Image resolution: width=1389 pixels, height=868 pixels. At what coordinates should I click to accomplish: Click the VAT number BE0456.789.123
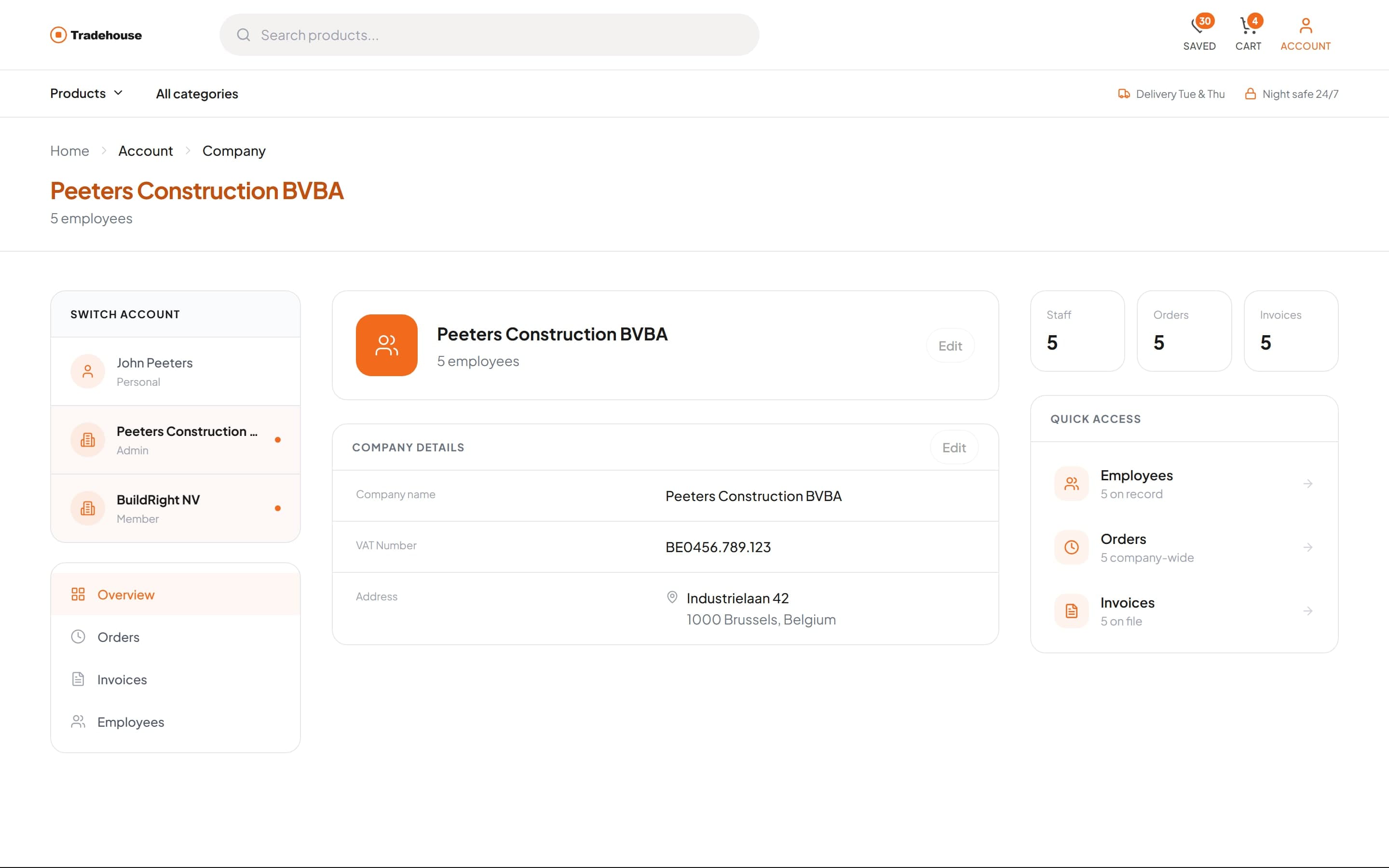click(x=718, y=547)
